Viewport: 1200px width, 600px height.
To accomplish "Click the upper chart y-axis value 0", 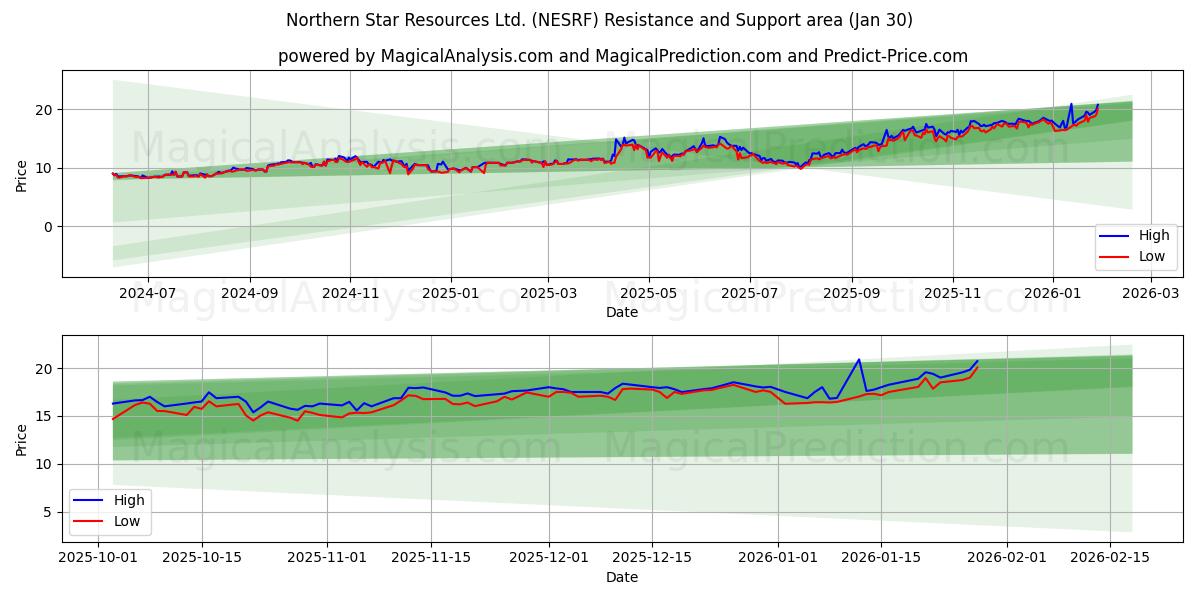I will 50,227.
